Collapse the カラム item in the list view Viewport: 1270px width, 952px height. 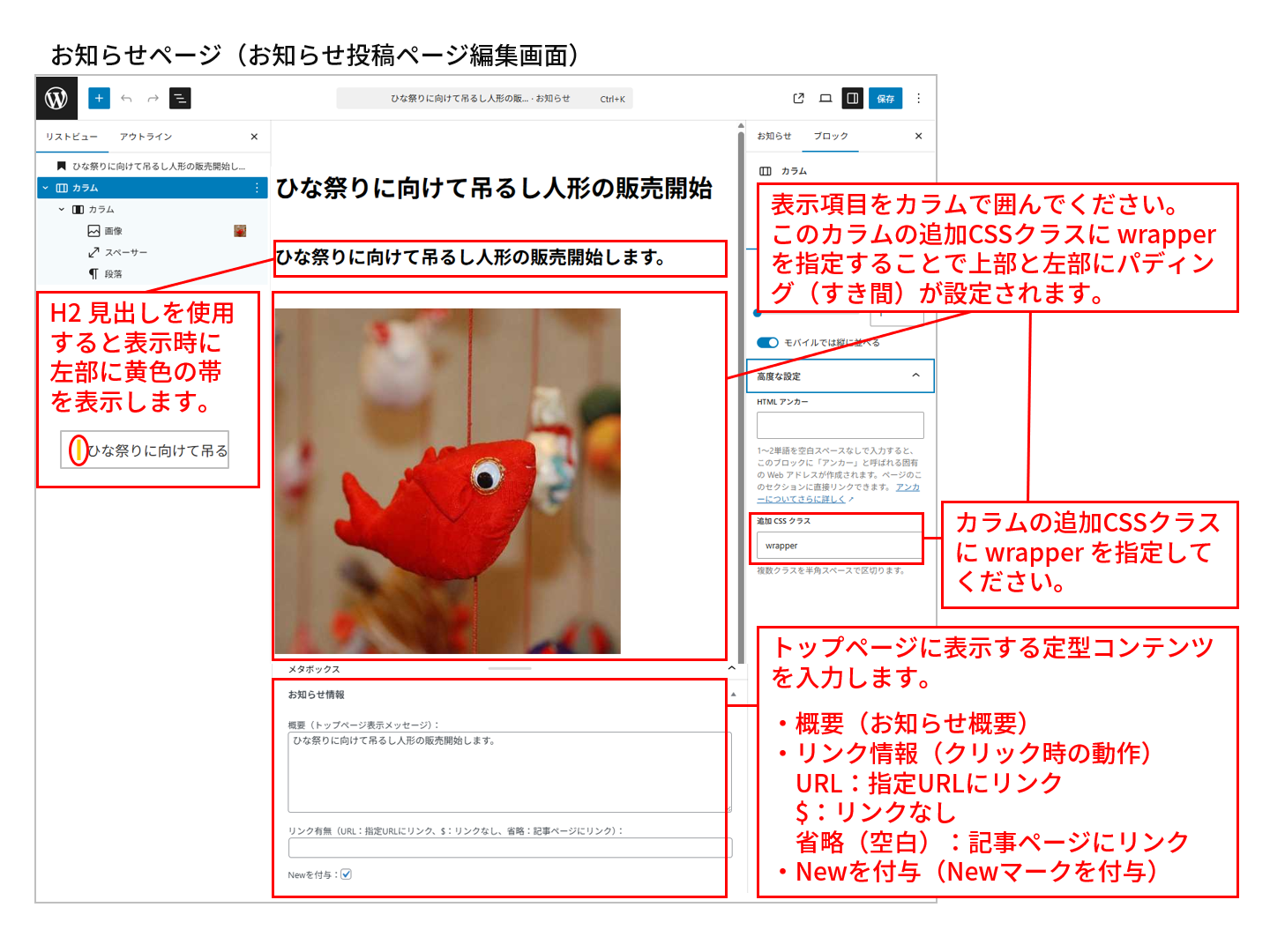pos(44,188)
